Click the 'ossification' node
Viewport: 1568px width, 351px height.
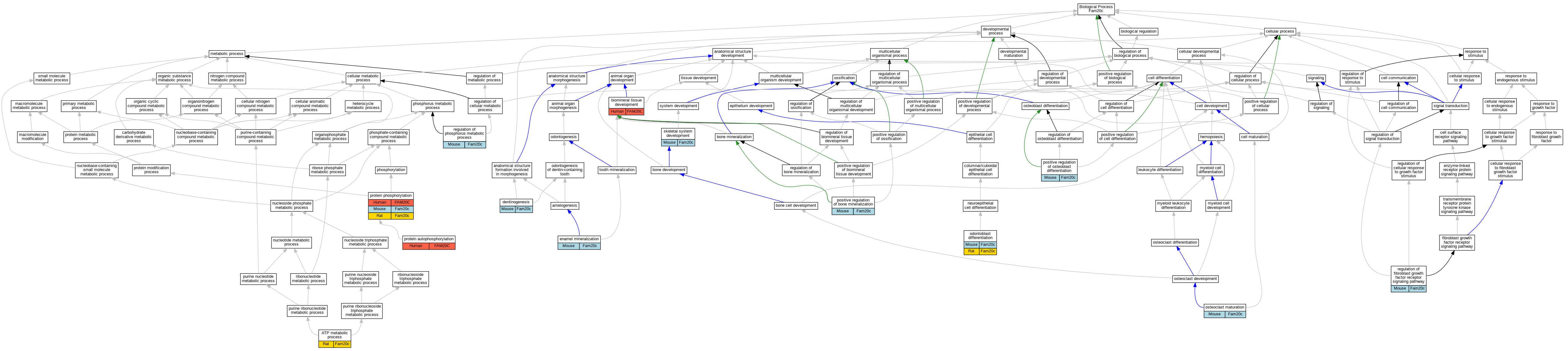pyautogui.click(x=844, y=79)
